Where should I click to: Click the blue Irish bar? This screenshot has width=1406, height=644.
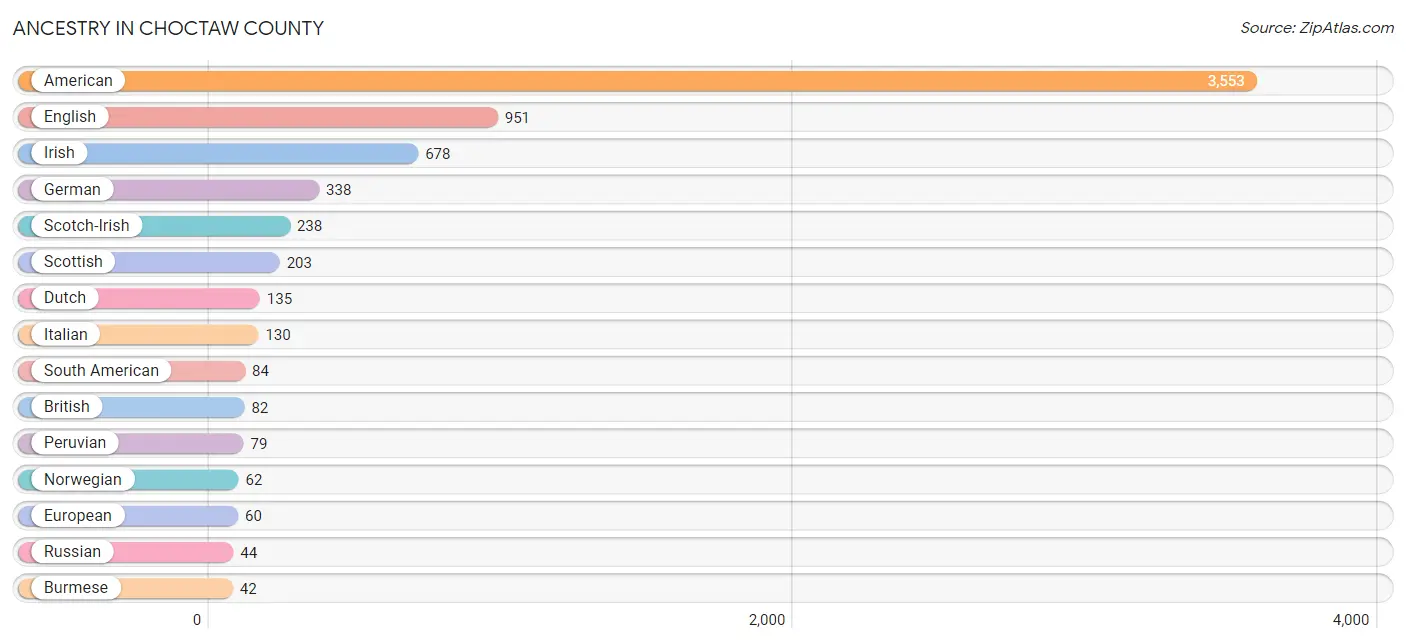tap(218, 154)
